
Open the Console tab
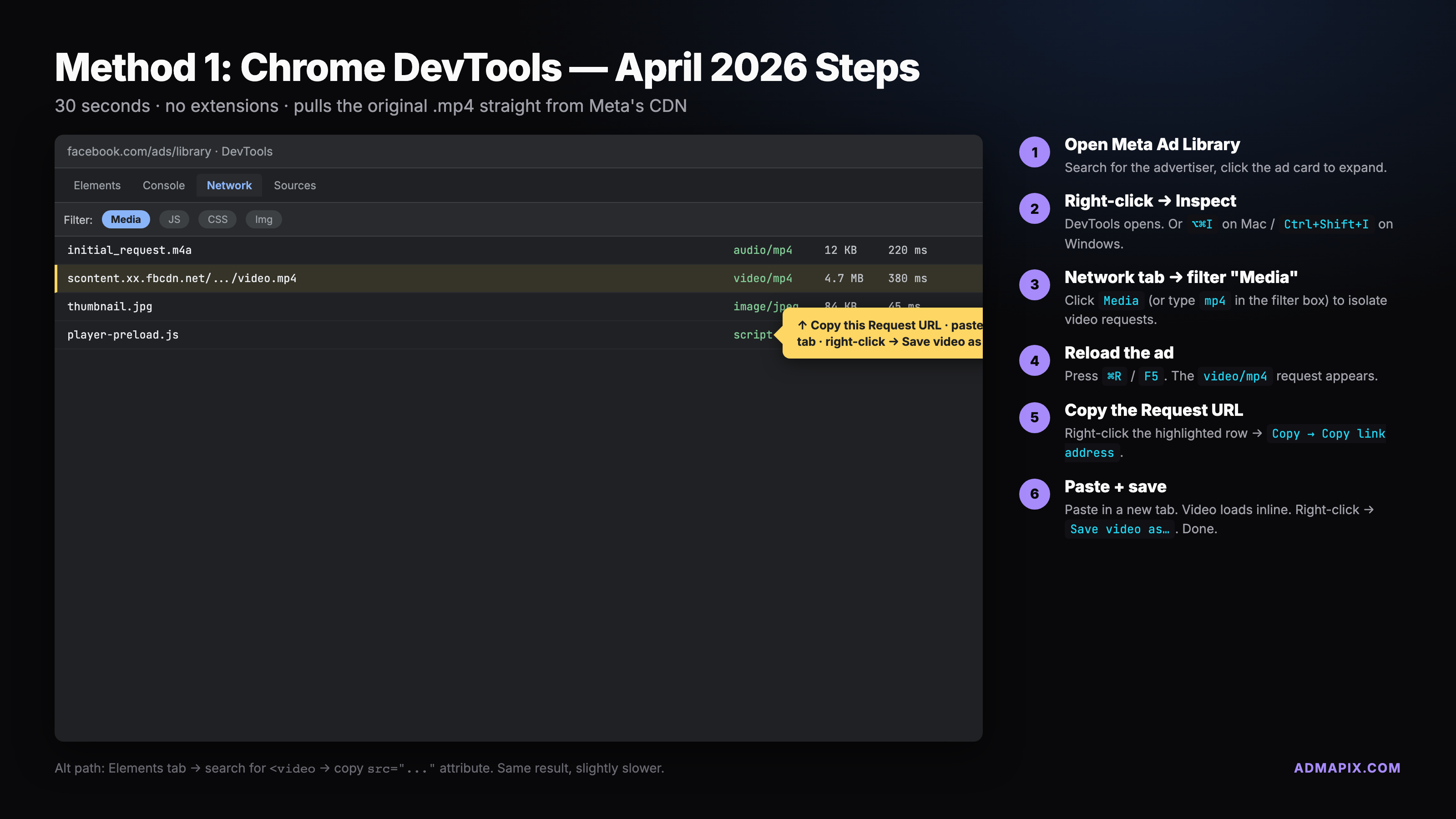point(163,185)
